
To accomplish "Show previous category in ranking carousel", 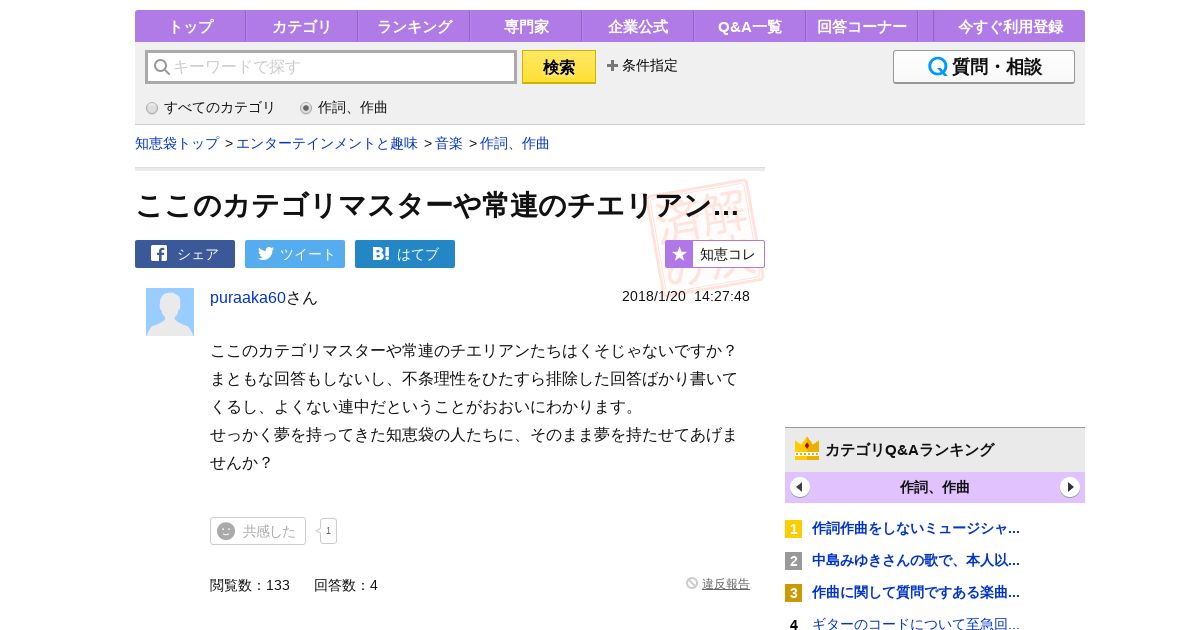I will pos(800,487).
